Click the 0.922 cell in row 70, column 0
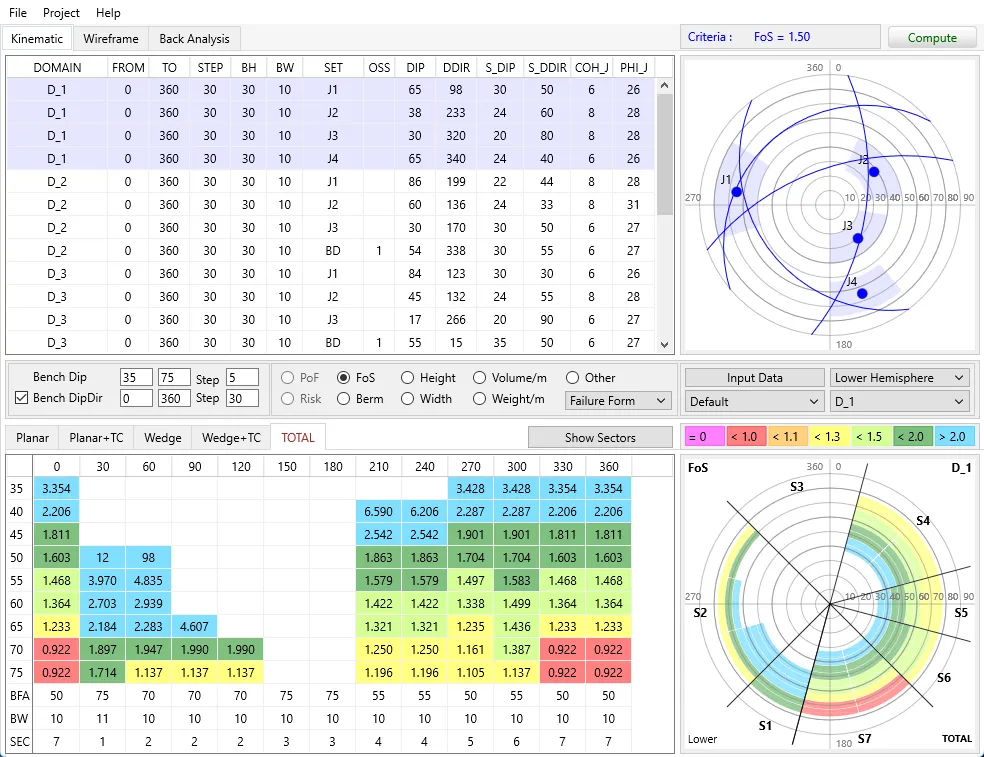This screenshot has width=984, height=757. (56, 650)
